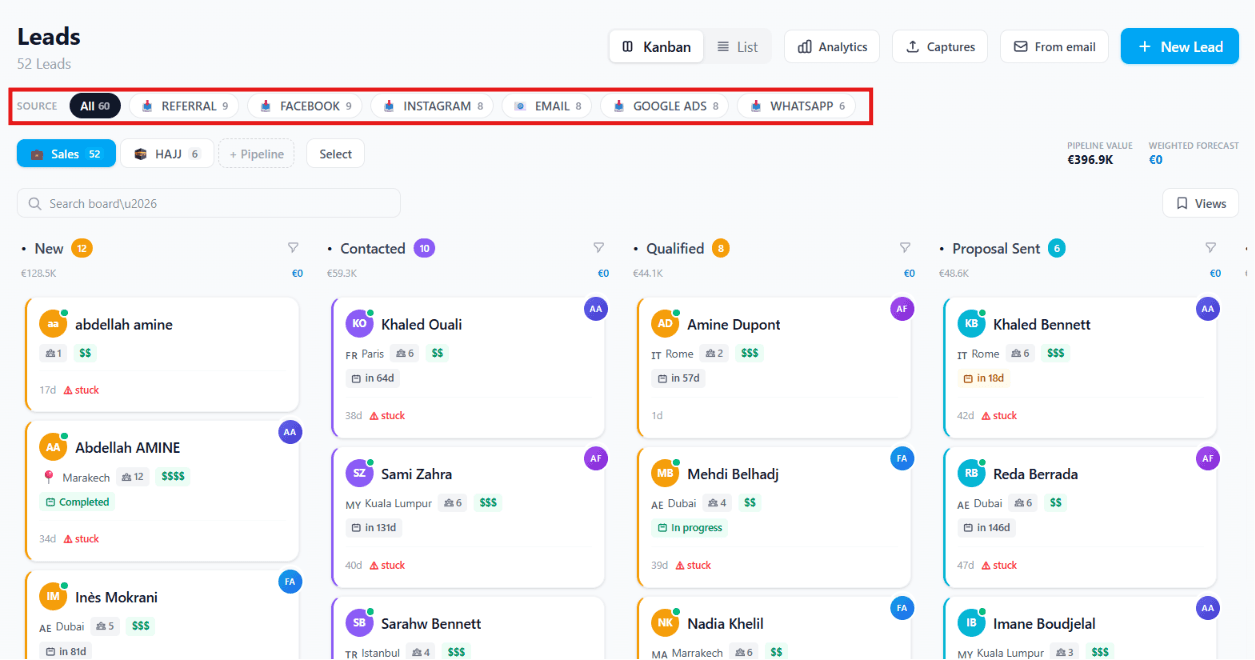Switch to Kanban view

tap(656, 47)
